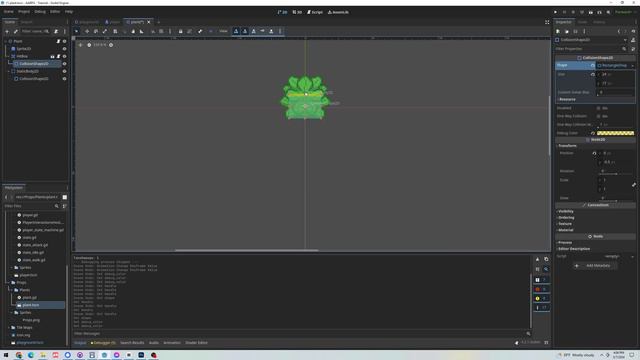Go to the previous object in Inspector history
Image resolution: width=640 pixels, height=360 pixels.
pyautogui.click(x=619, y=31)
